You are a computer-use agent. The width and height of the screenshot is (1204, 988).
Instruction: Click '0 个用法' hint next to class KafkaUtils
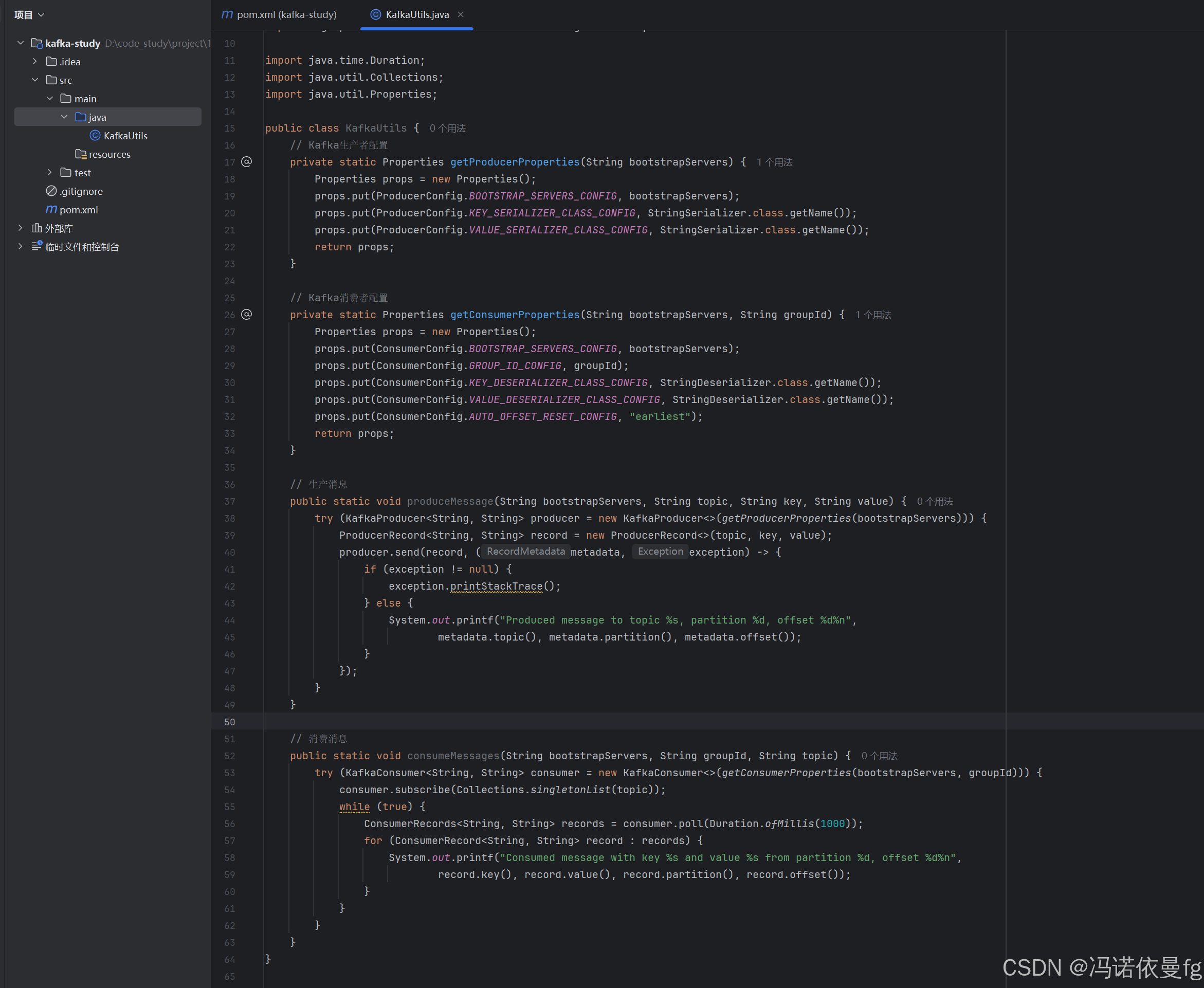[x=447, y=128]
